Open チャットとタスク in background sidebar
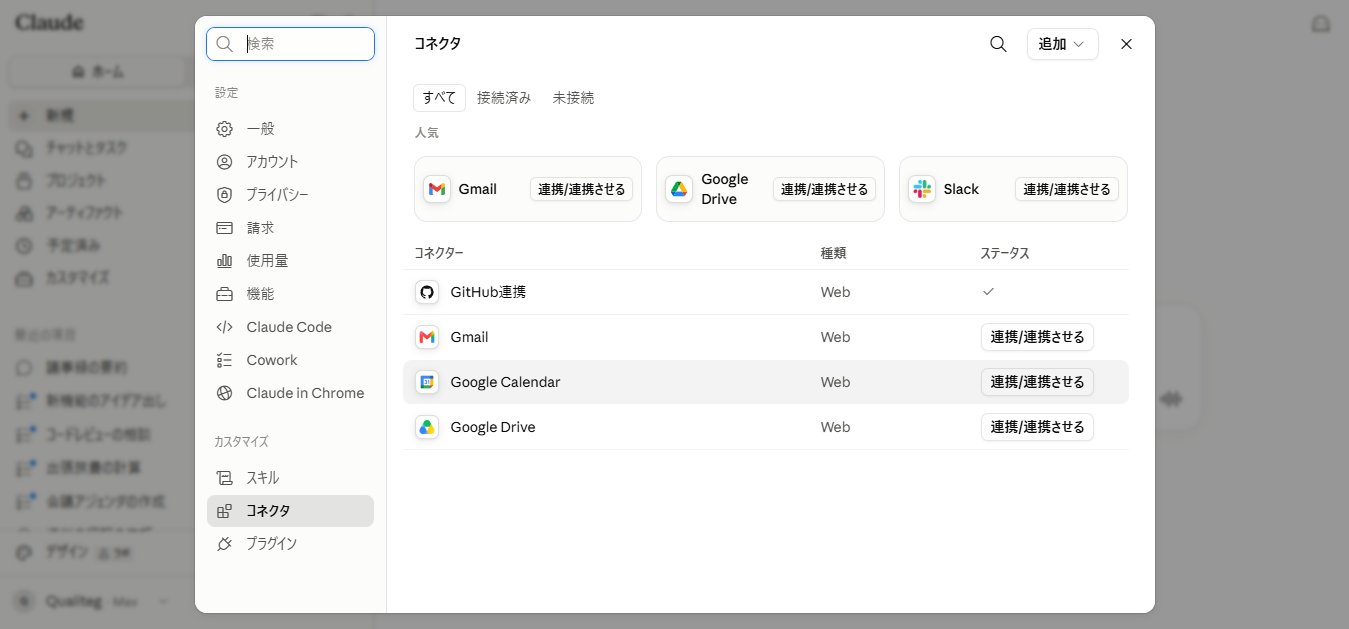 pos(87,148)
